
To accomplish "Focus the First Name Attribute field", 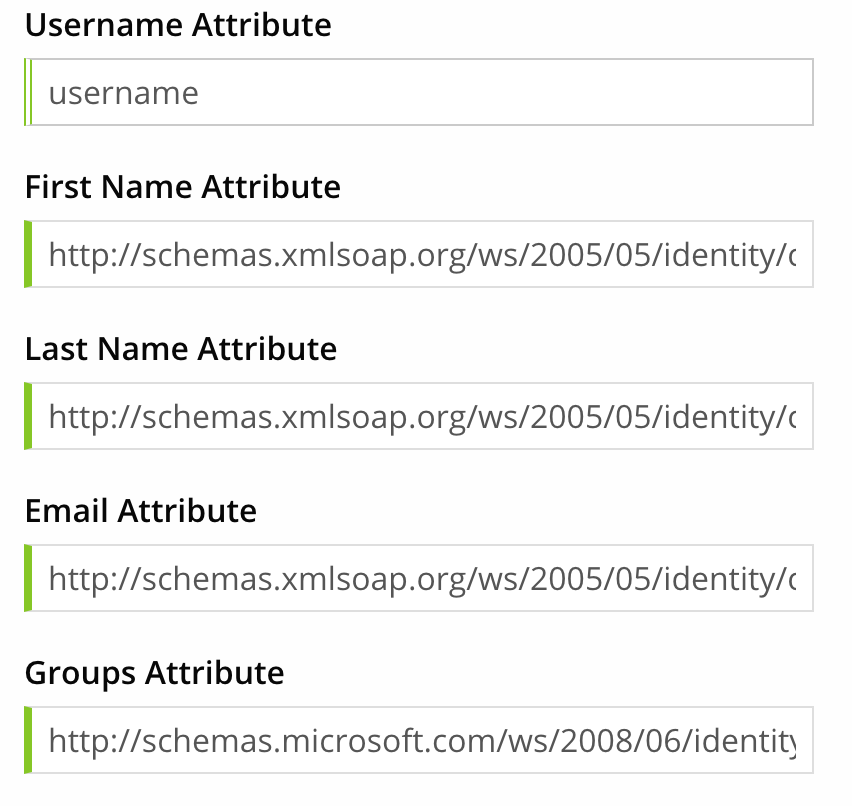I will (500, 255).
